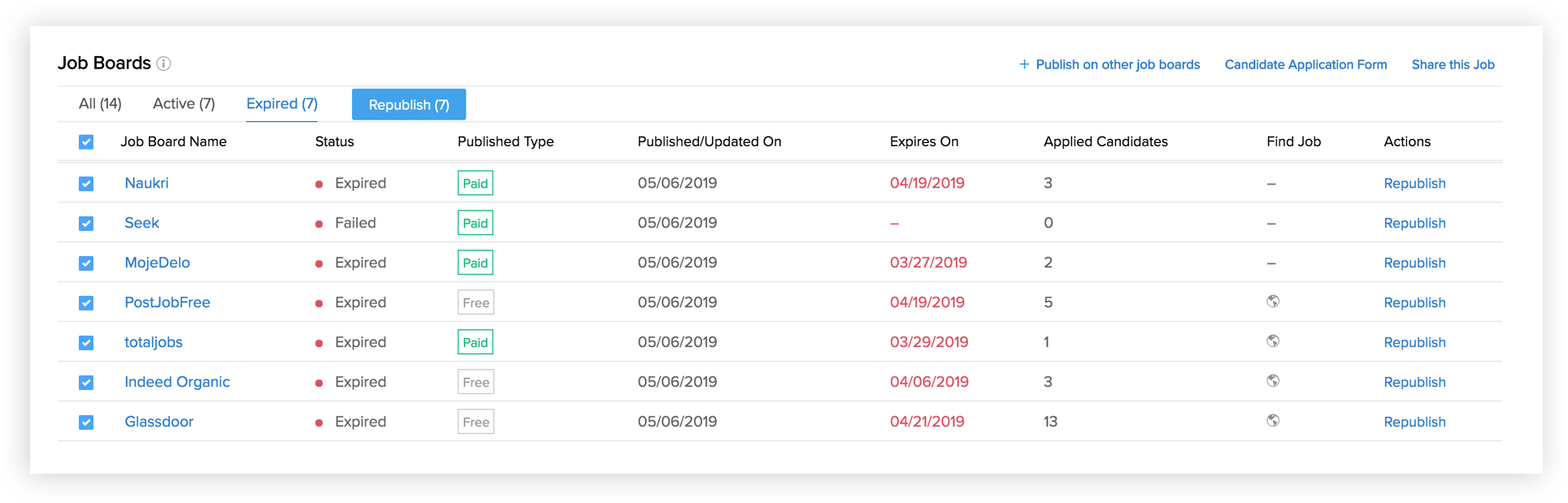Deselect the Glassdoor row checkbox
The image size is (1568, 503).
86,423
